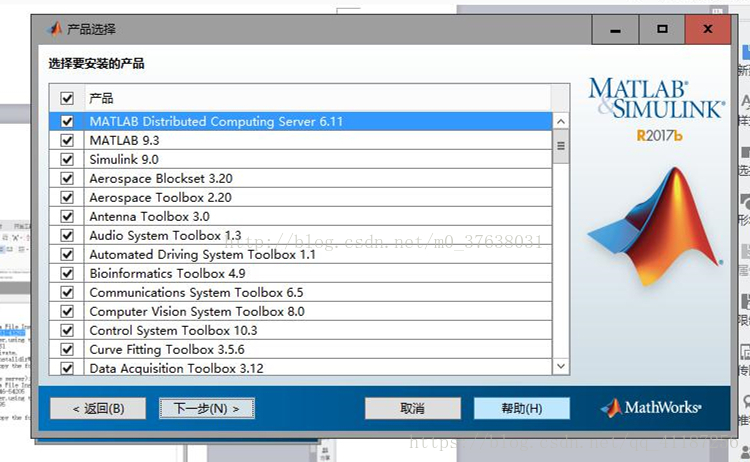
Task: Uncheck MATLAB Distributed Computing Server 6.11
Action: [x=67, y=121]
